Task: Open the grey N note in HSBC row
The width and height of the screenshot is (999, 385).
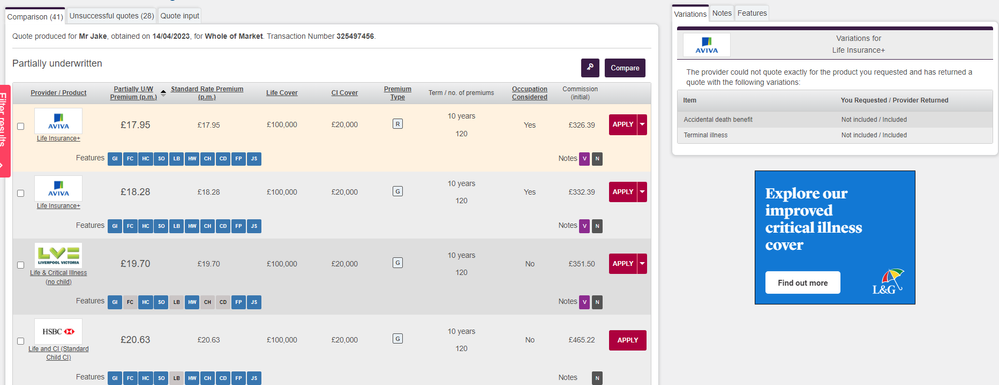Action: tap(597, 378)
